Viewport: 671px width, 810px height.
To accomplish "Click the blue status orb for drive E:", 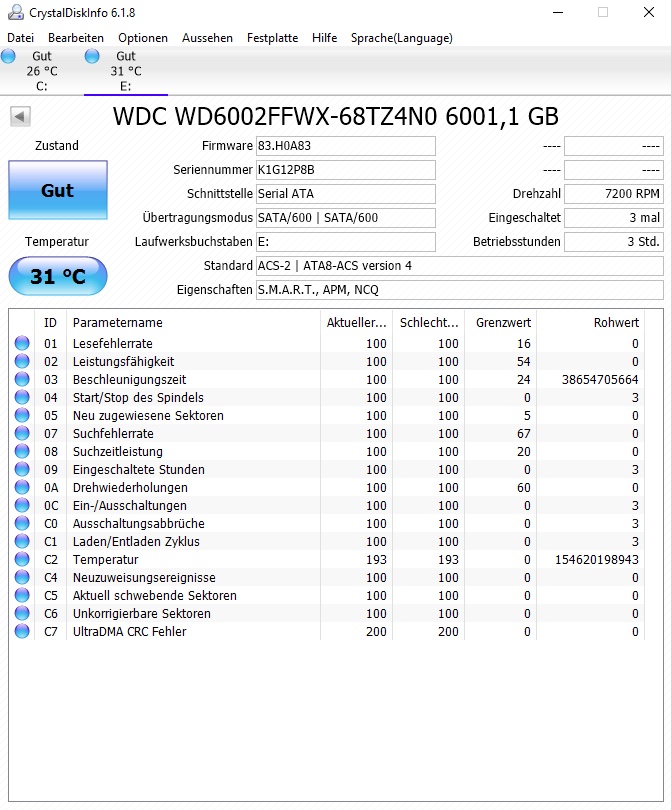I will 92,56.
